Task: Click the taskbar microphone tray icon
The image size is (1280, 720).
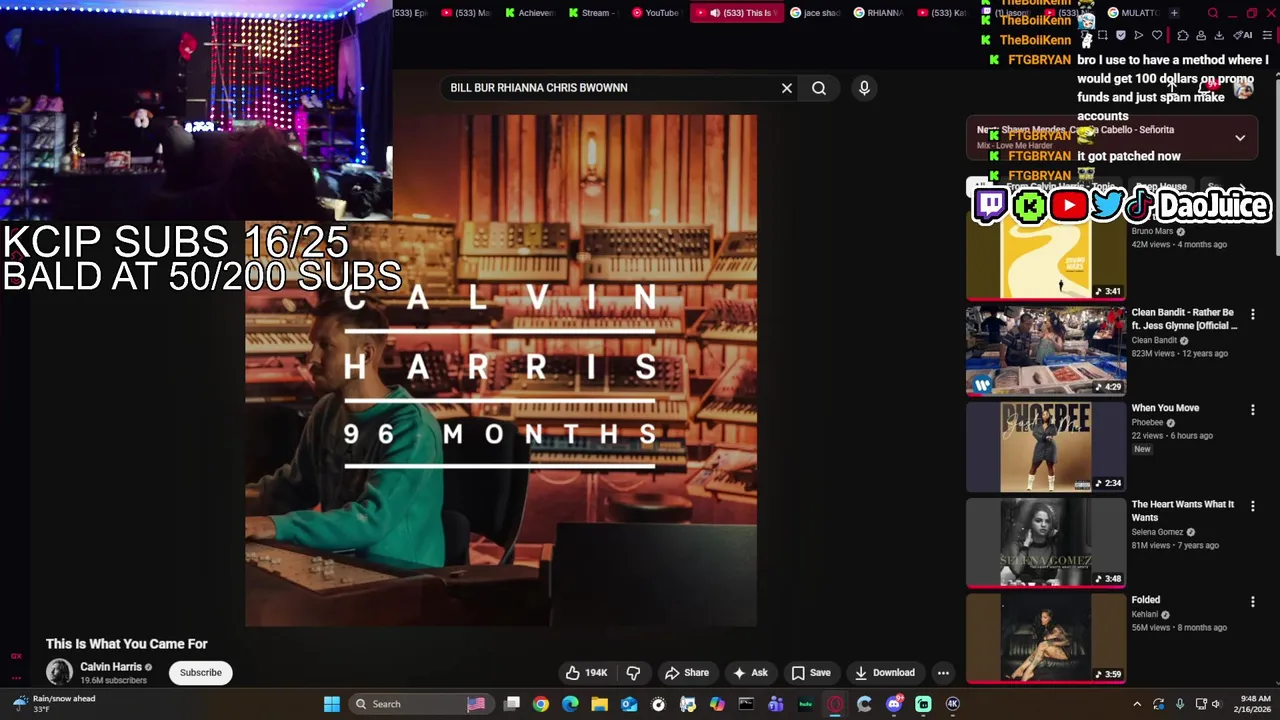Action: [1180, 704]
